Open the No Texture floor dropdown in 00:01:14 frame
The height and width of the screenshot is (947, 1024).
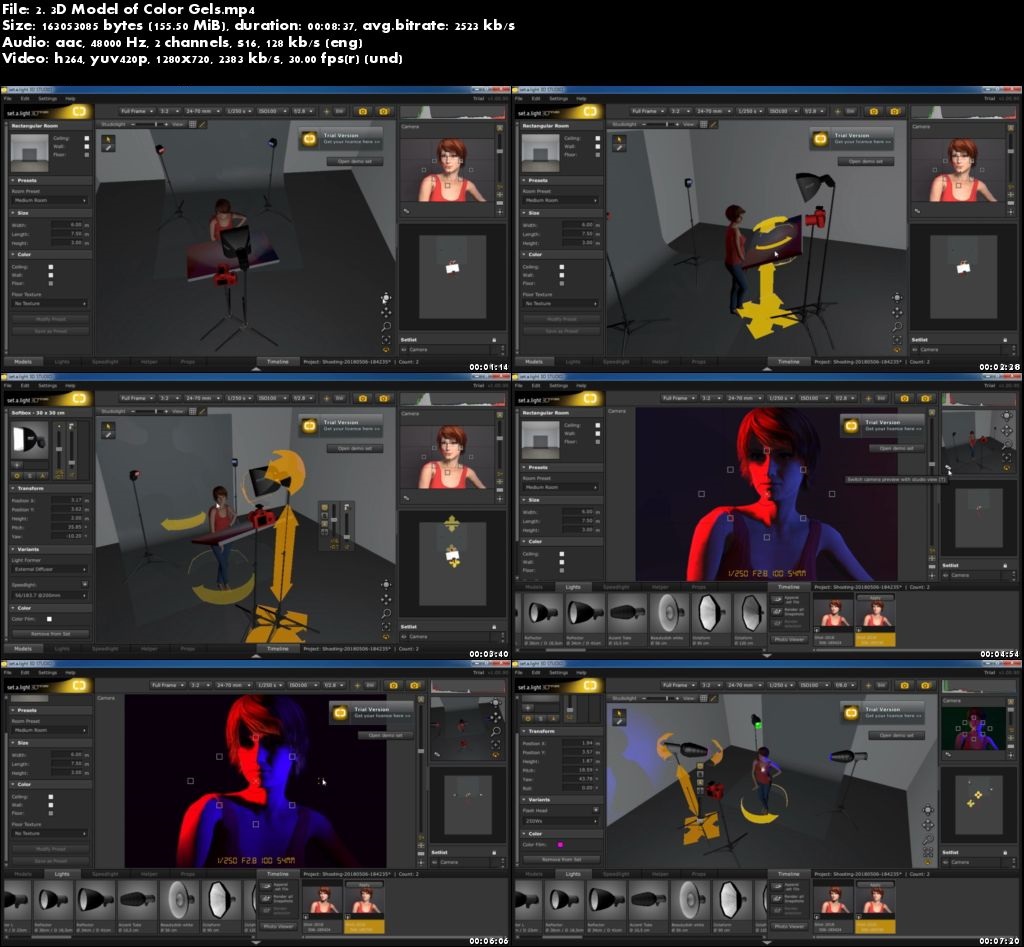point(49,304)
